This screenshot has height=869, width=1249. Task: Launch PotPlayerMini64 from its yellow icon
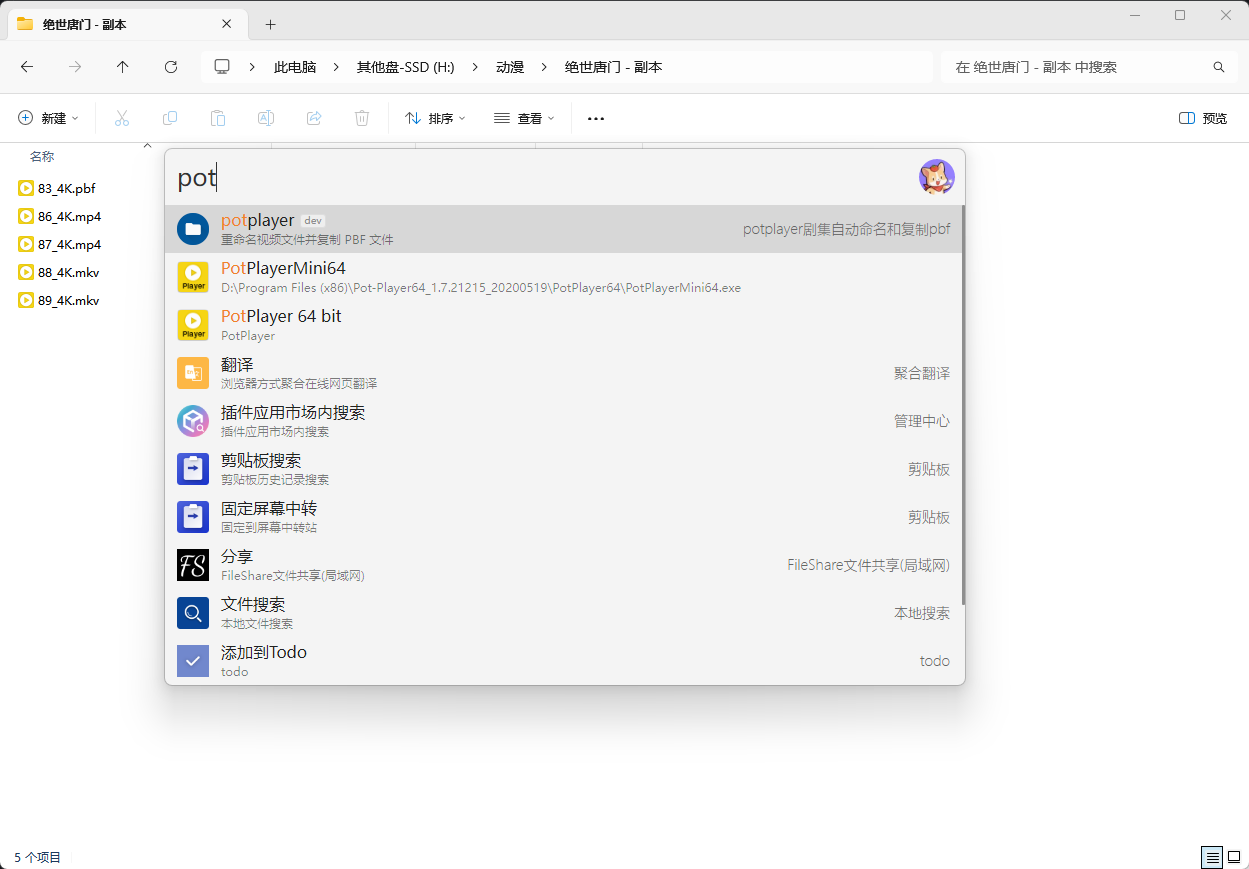point(193,277)
